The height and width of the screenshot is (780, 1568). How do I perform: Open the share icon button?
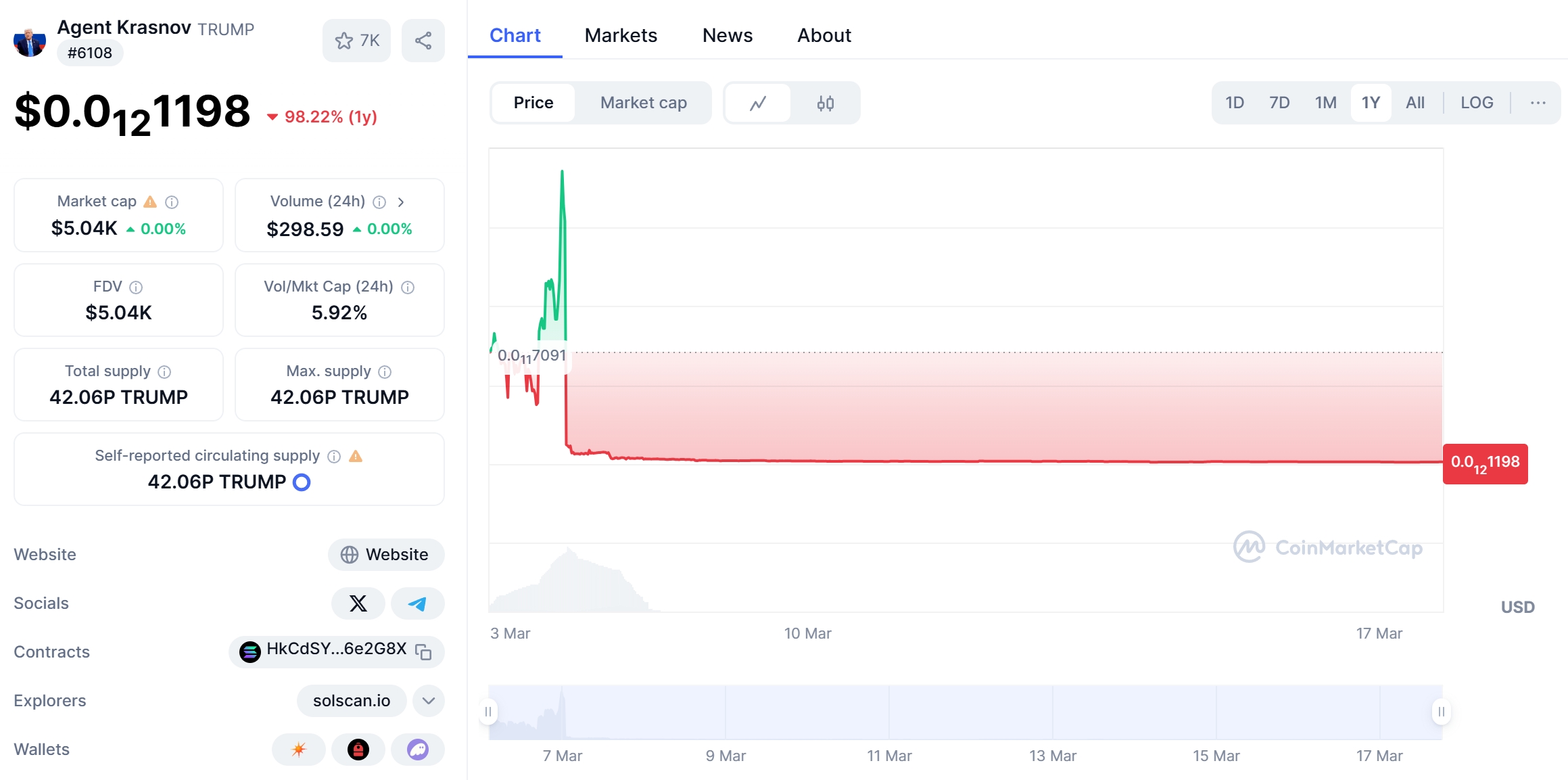point(423,41)
